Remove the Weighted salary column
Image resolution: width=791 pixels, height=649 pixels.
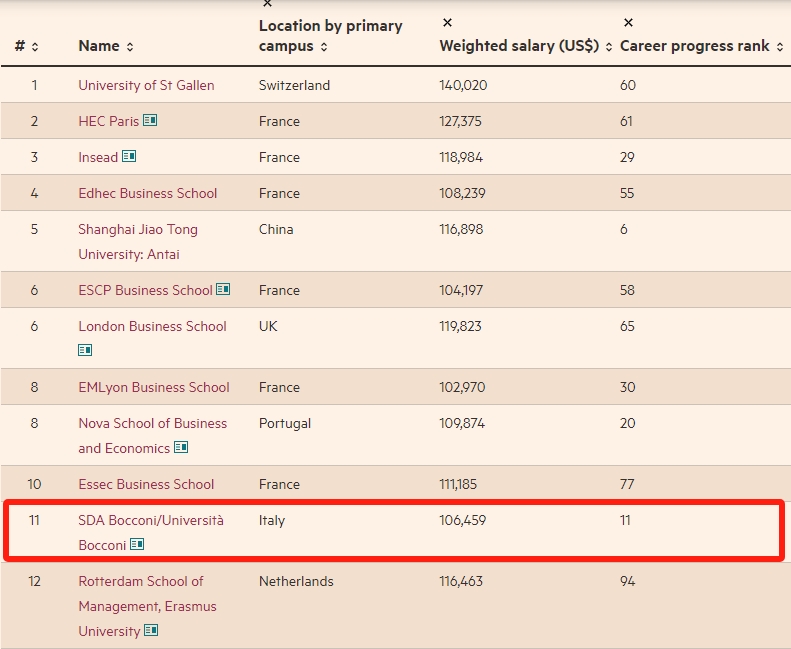pyautogui.click(x=447, y=23)
